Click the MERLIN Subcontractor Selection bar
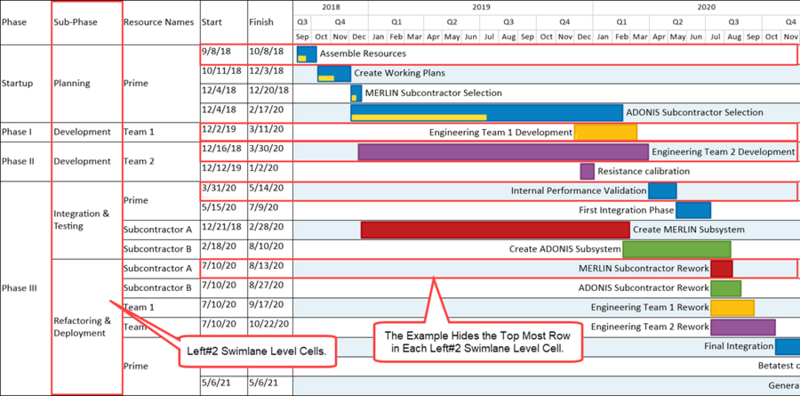The image size is (800, 396). tap(356, 93)
